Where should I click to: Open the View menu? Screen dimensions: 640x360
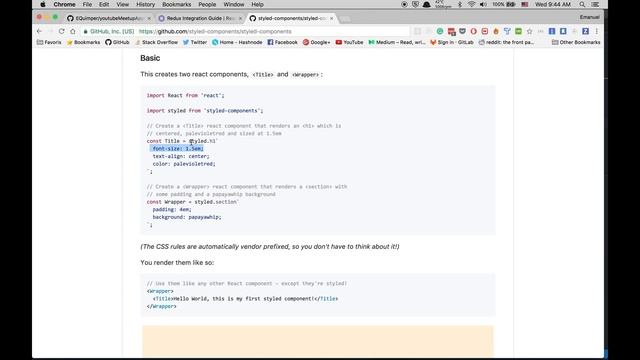[122, 4]
